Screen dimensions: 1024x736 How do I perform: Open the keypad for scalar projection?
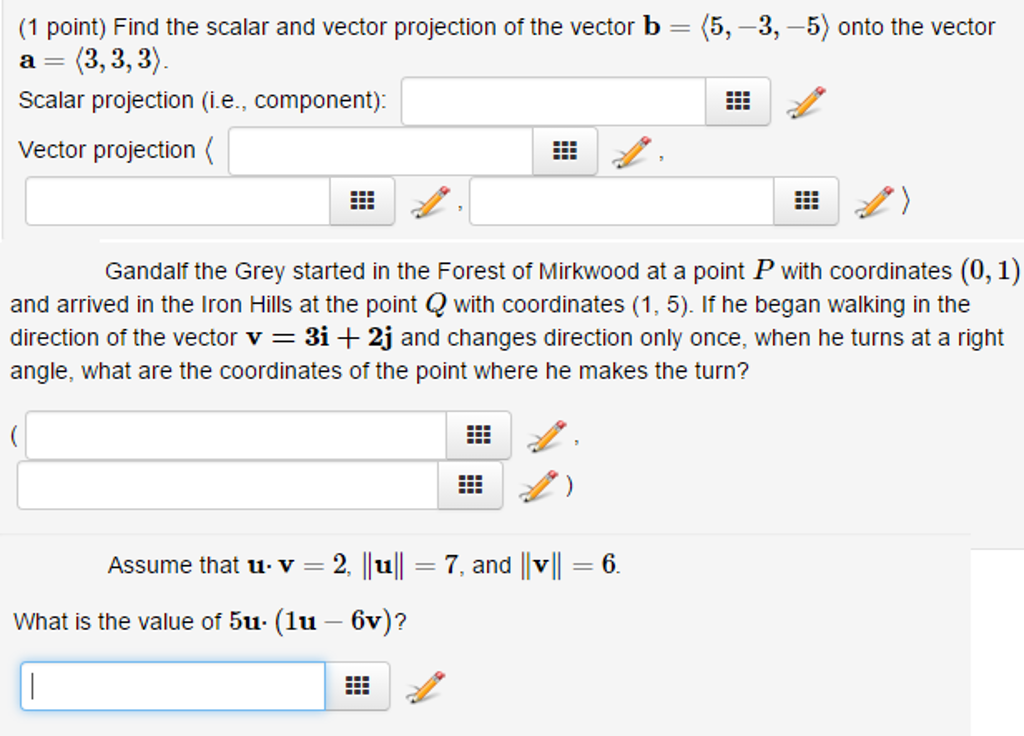point(737,100)
